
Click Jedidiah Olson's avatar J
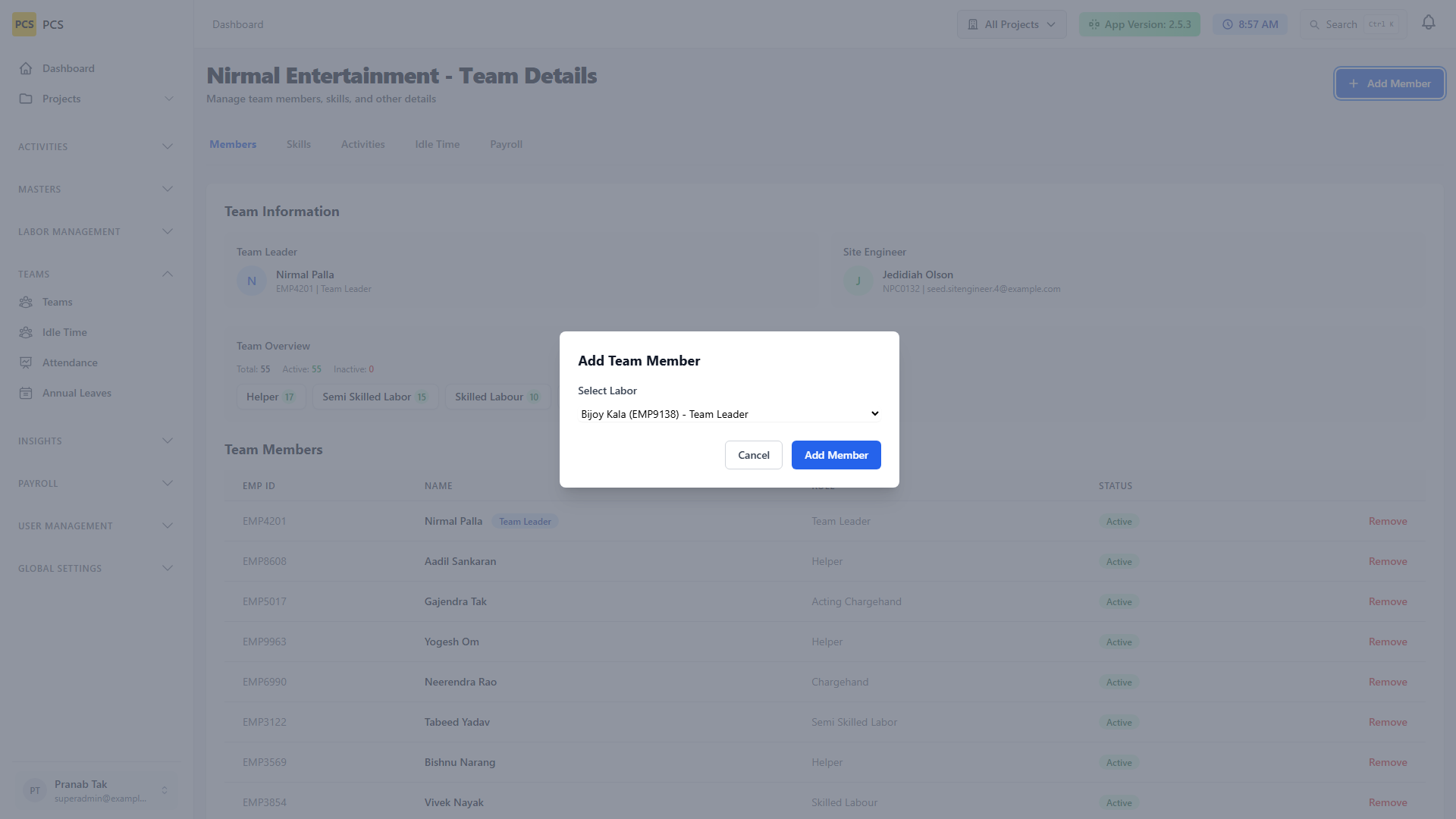coord(858,281)
